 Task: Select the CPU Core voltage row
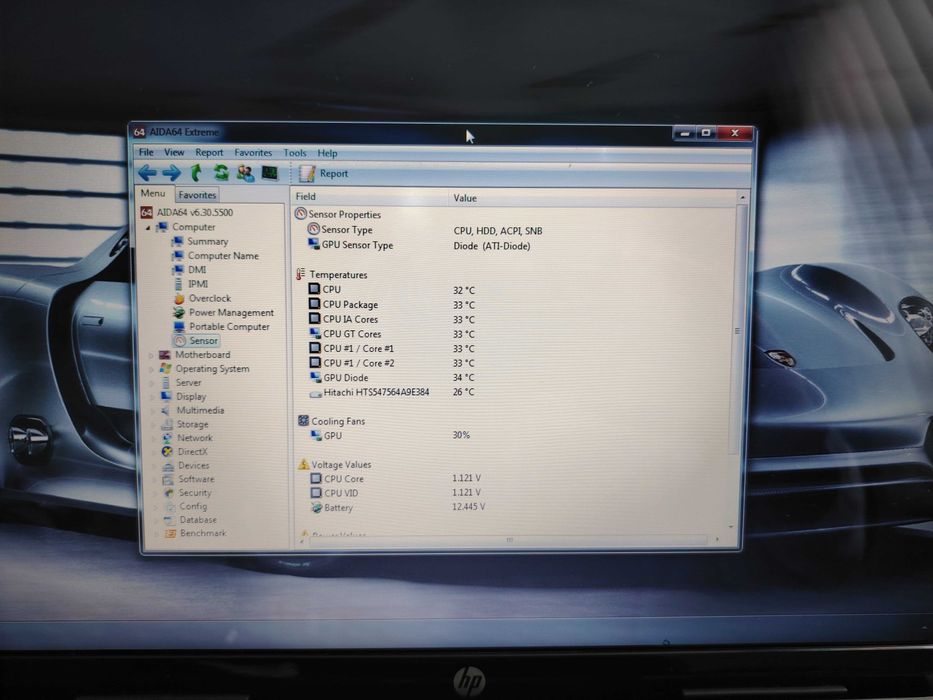[x=396, y=479]
